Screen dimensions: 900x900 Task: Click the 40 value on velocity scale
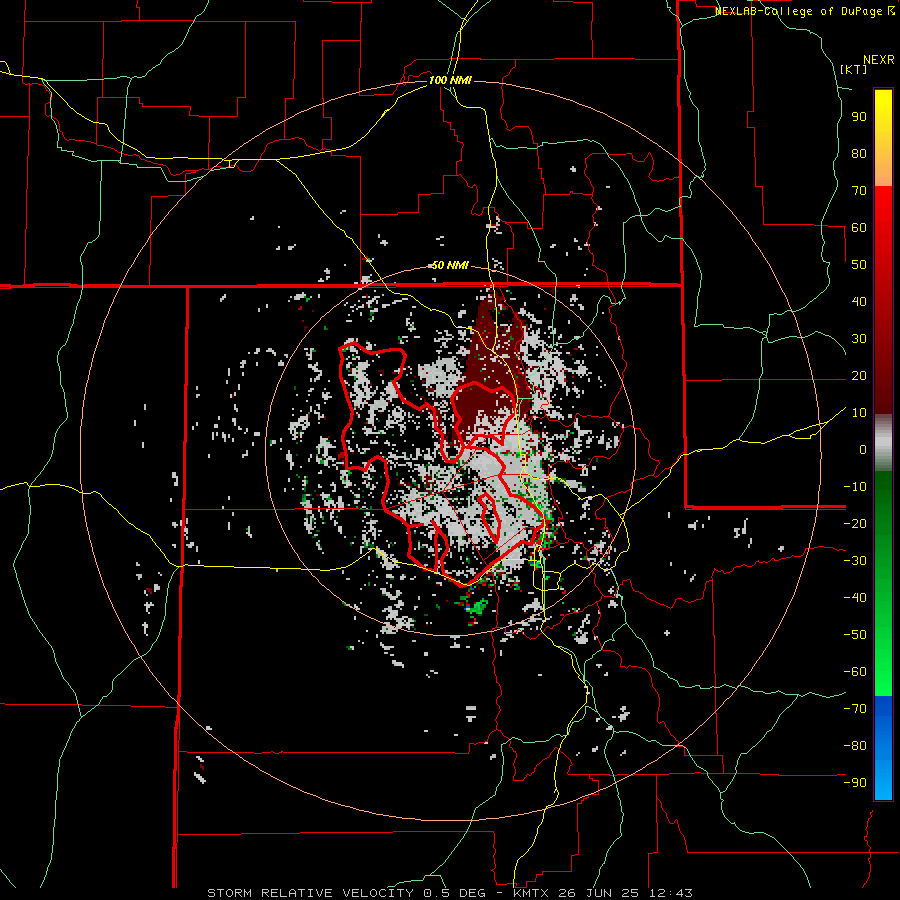click(x=859, y=302)
